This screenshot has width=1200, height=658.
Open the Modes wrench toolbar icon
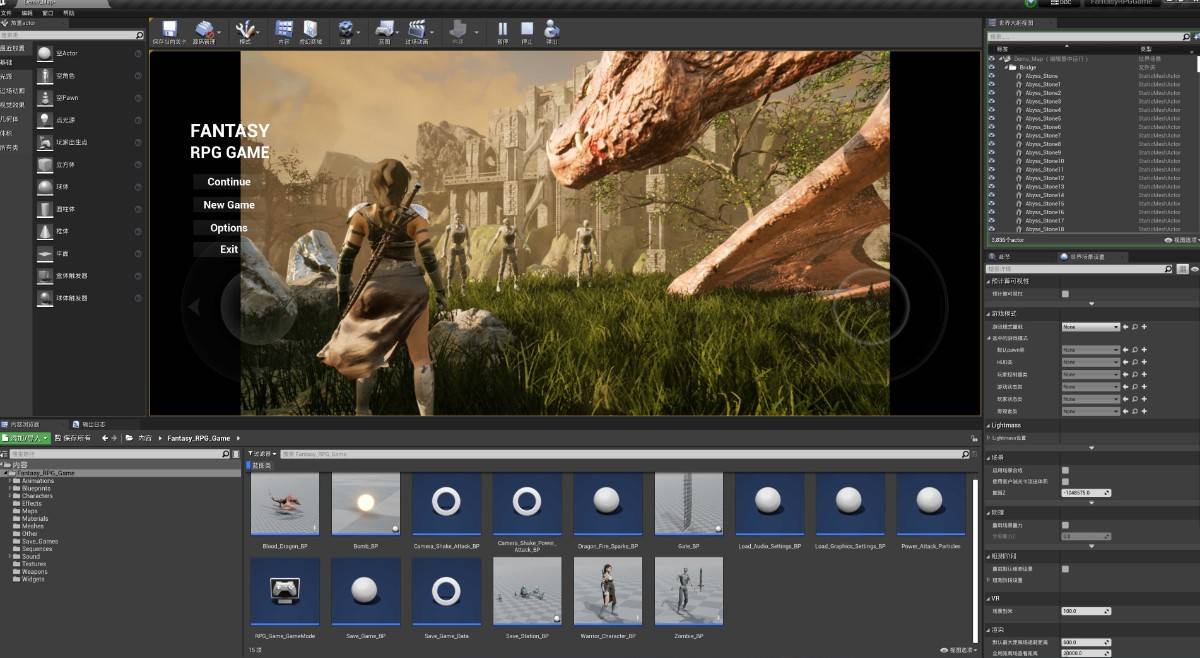pyautogui.click(x=246, y=30)
